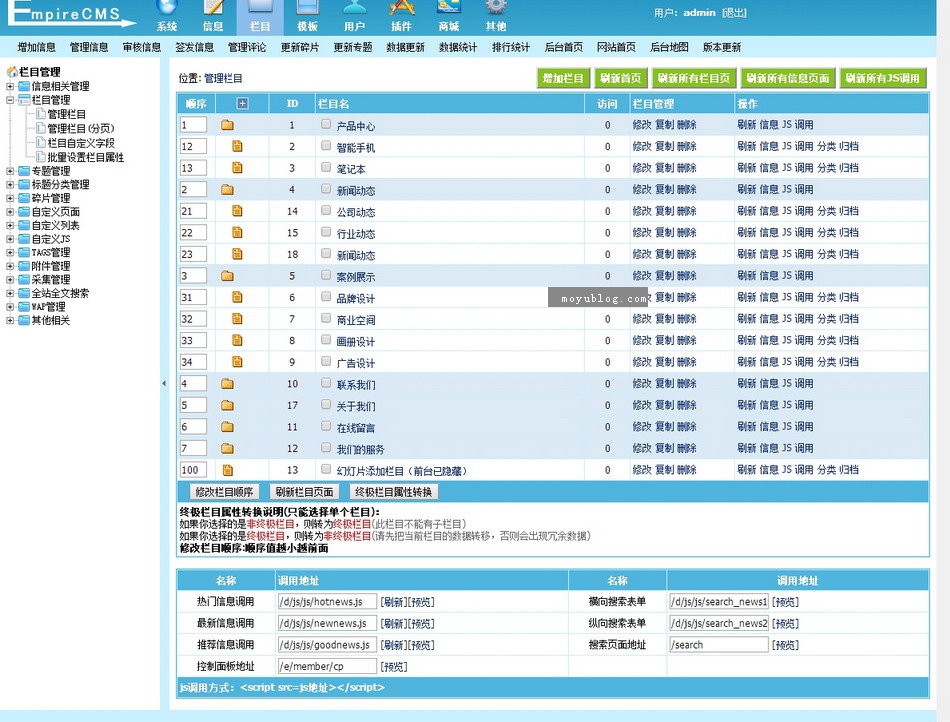950x722 pixels.
Task: Open the 信息 section icon in top navigation
Action: point(213,7)
